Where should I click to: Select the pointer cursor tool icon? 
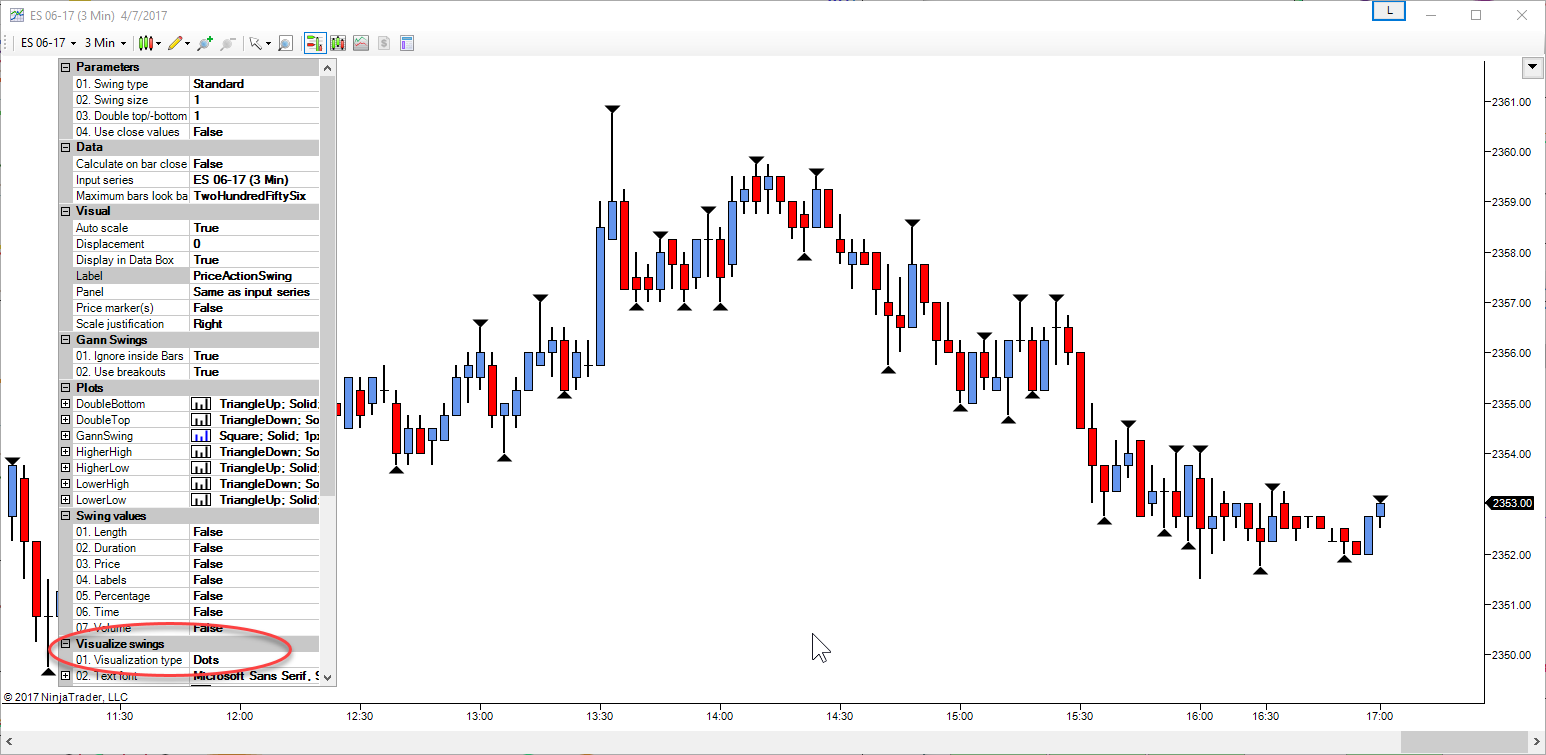tap(256, 43)
